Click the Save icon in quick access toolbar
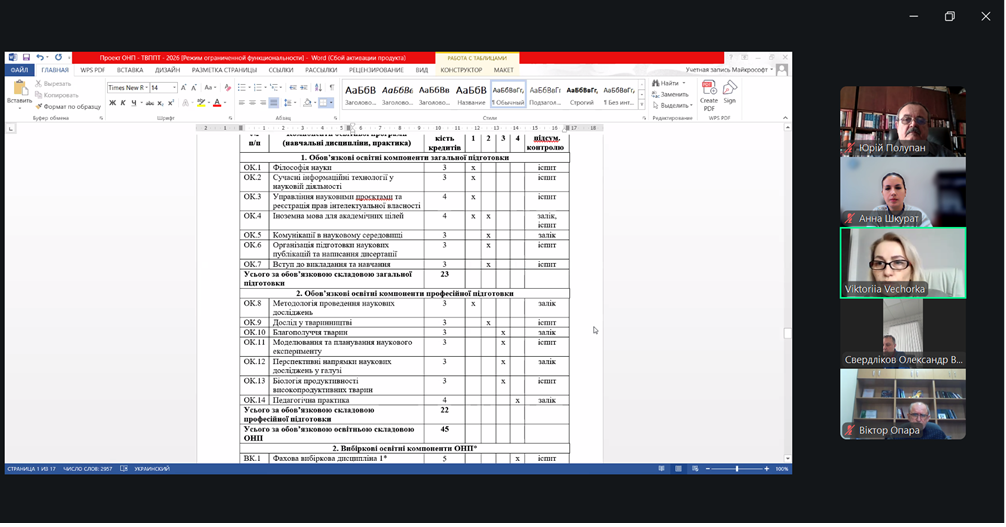1006x527 pixels. pos(26,58)
